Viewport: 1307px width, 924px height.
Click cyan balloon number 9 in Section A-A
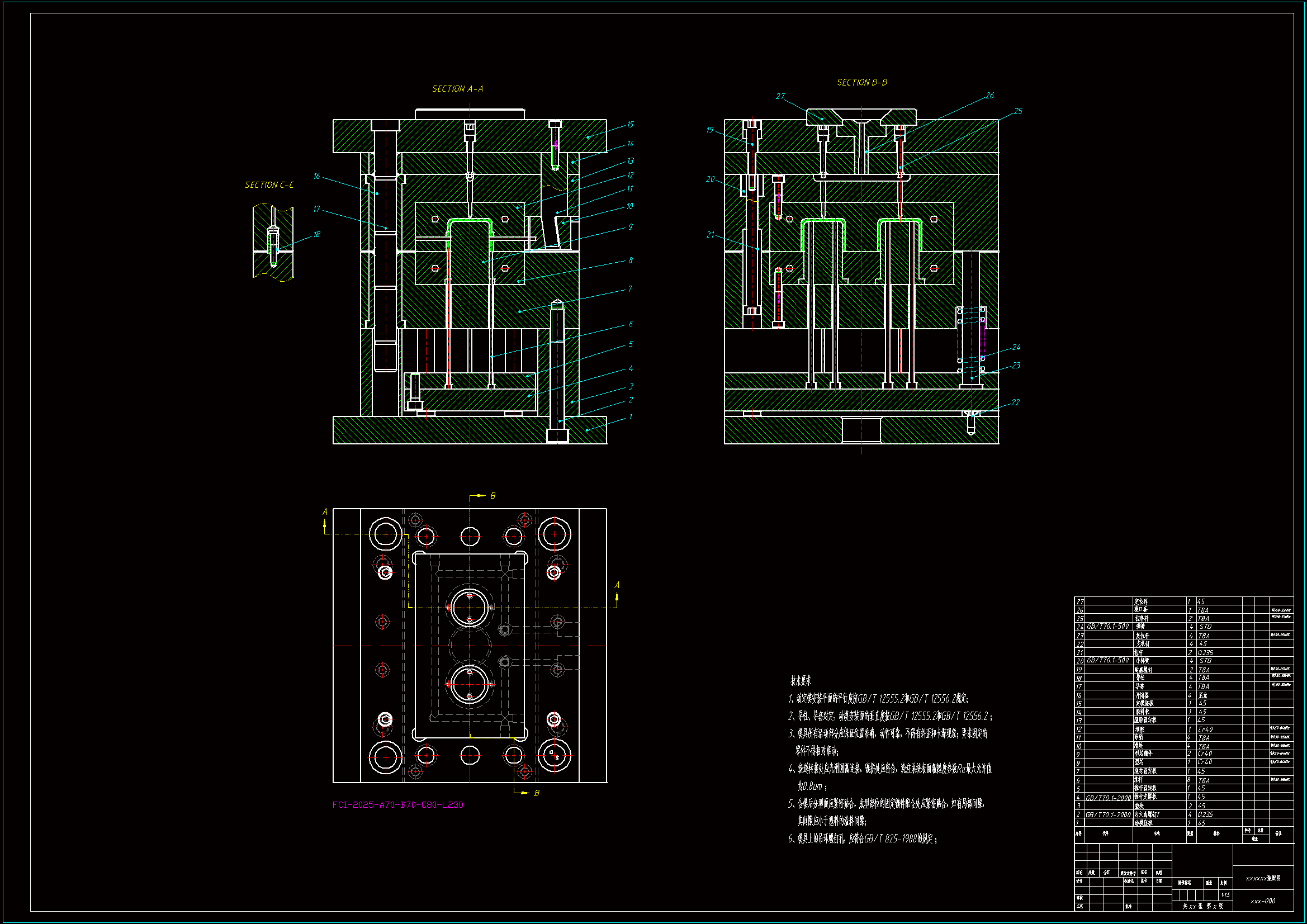tap(630, 226)
